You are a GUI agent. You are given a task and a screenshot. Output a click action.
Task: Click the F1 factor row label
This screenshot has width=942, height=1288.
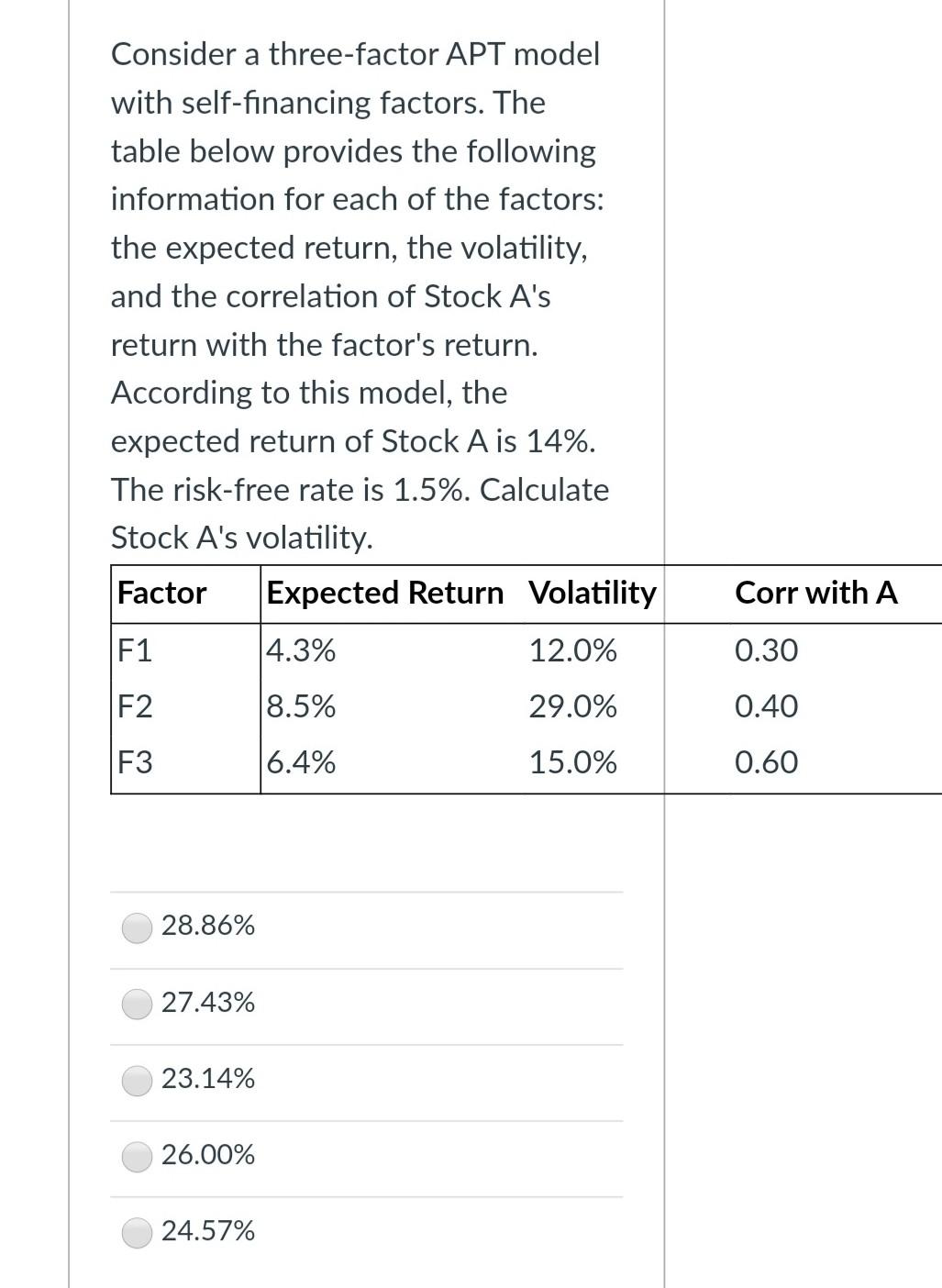click(x=134, y=651)
